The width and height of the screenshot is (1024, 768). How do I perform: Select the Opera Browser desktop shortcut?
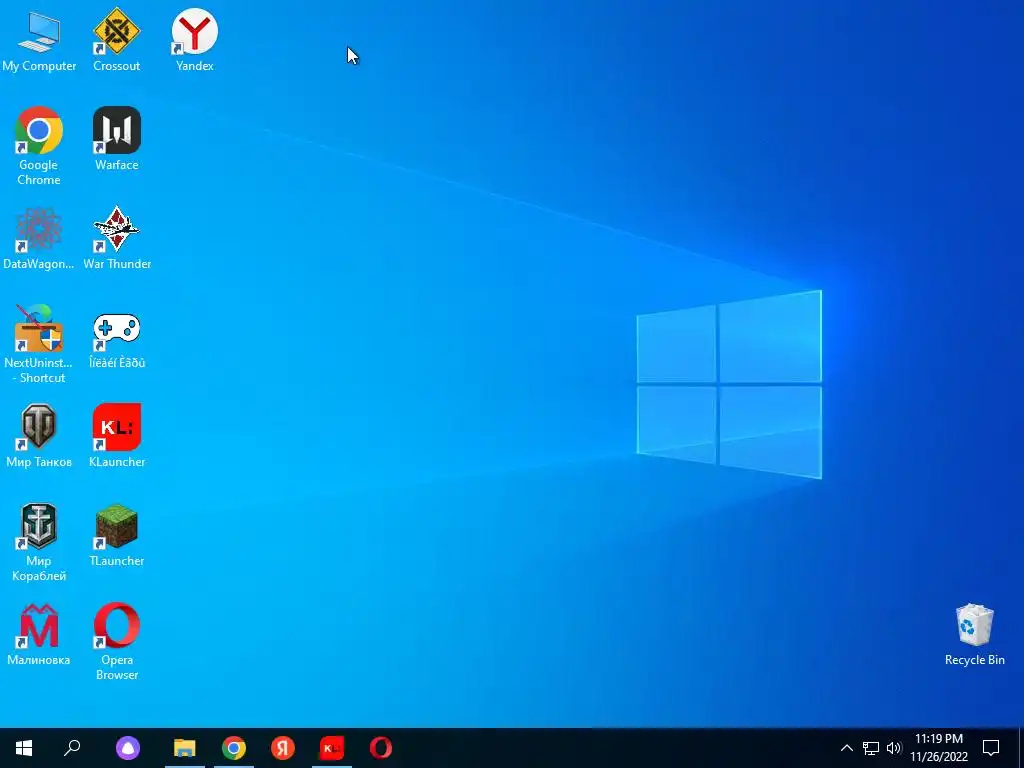pyautogui.click(x=116, y=641)
